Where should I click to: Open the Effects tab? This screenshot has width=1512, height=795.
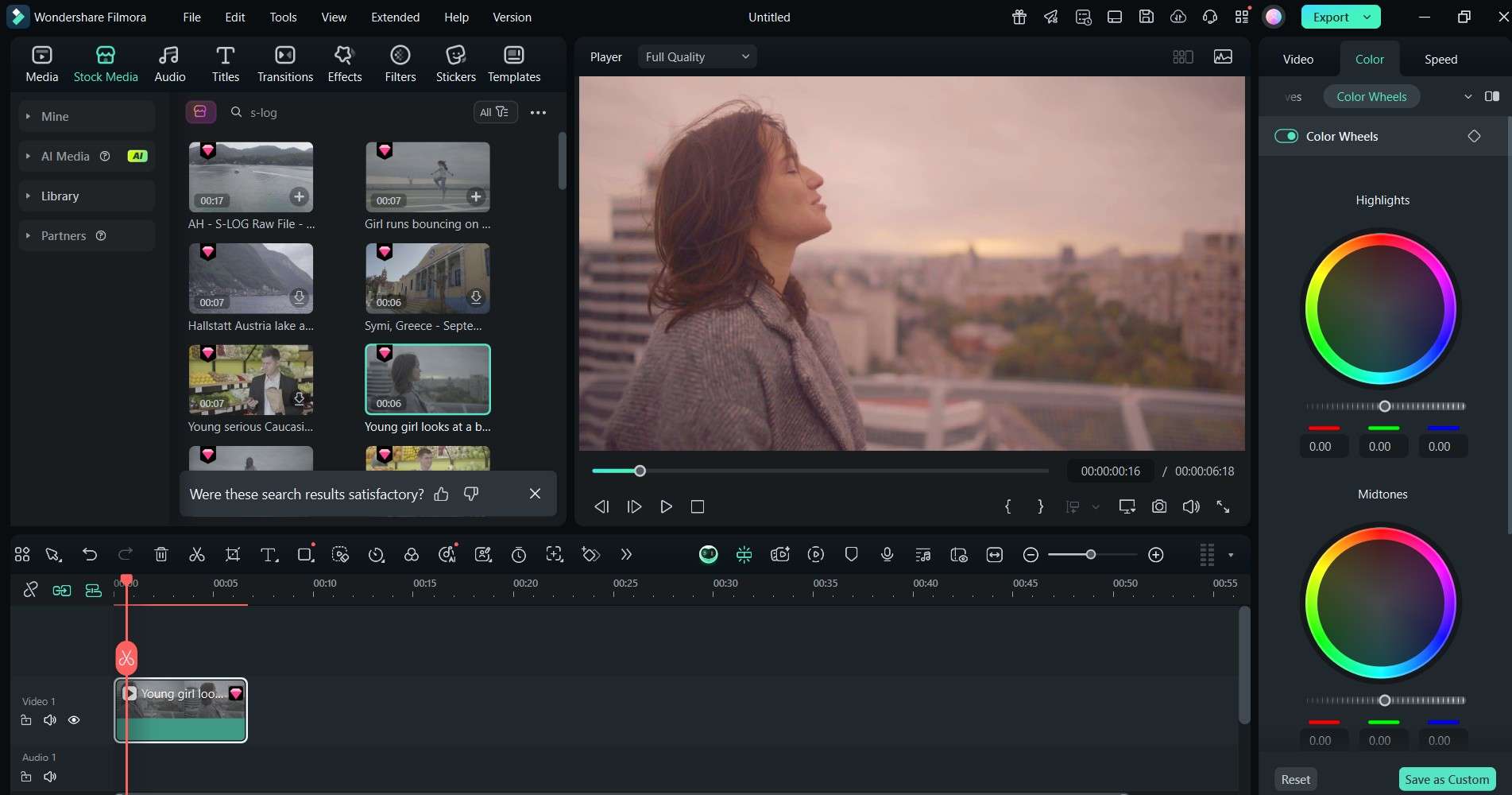pos(344,64)
